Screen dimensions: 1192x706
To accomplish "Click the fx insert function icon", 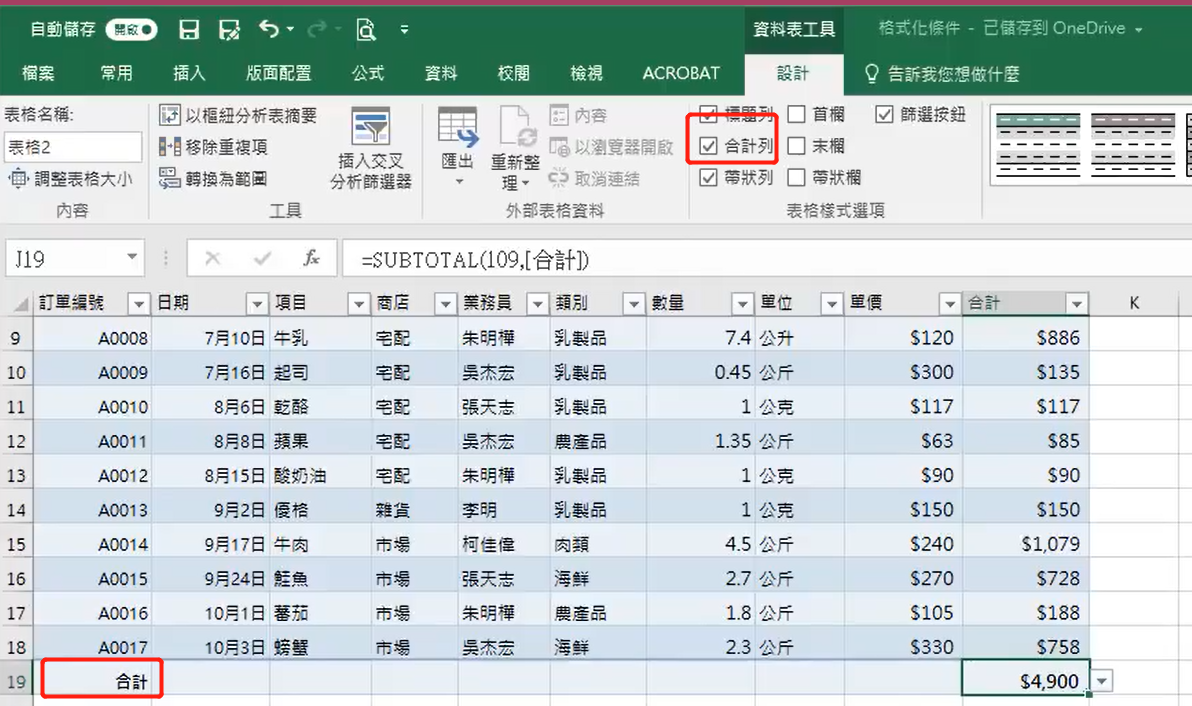I will pos(311,258).
